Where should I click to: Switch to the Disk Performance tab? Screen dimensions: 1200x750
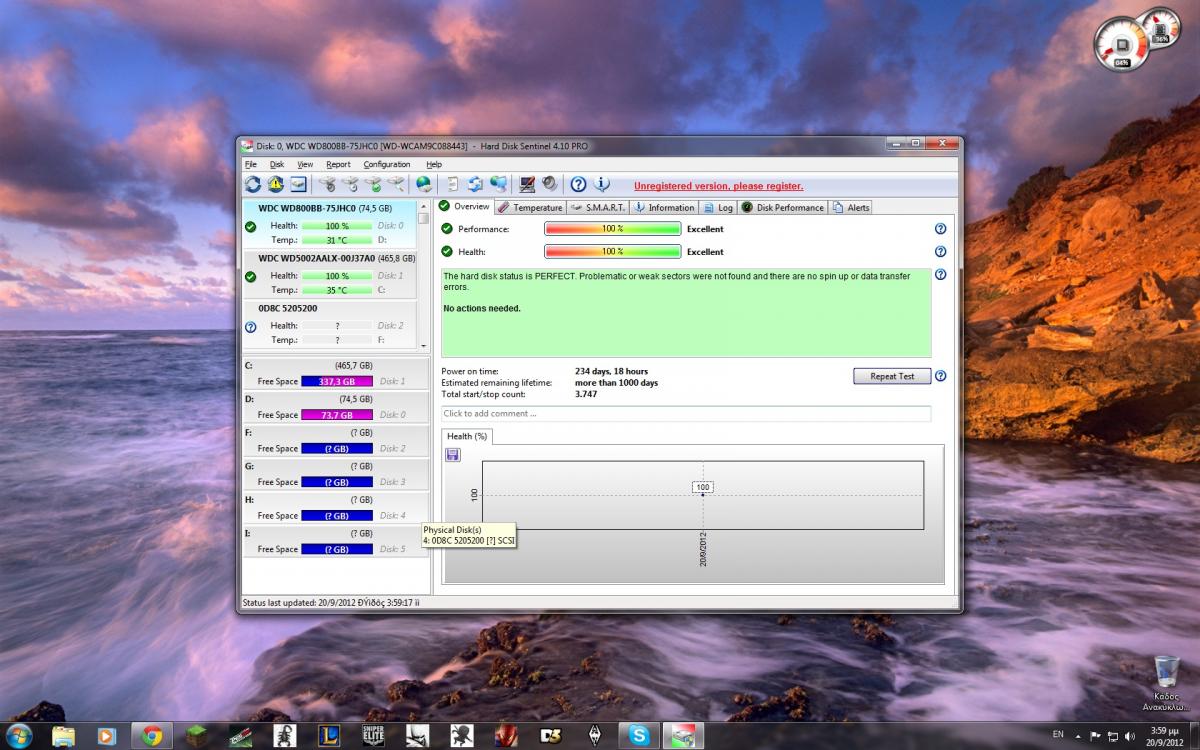(x=783, y=207)
